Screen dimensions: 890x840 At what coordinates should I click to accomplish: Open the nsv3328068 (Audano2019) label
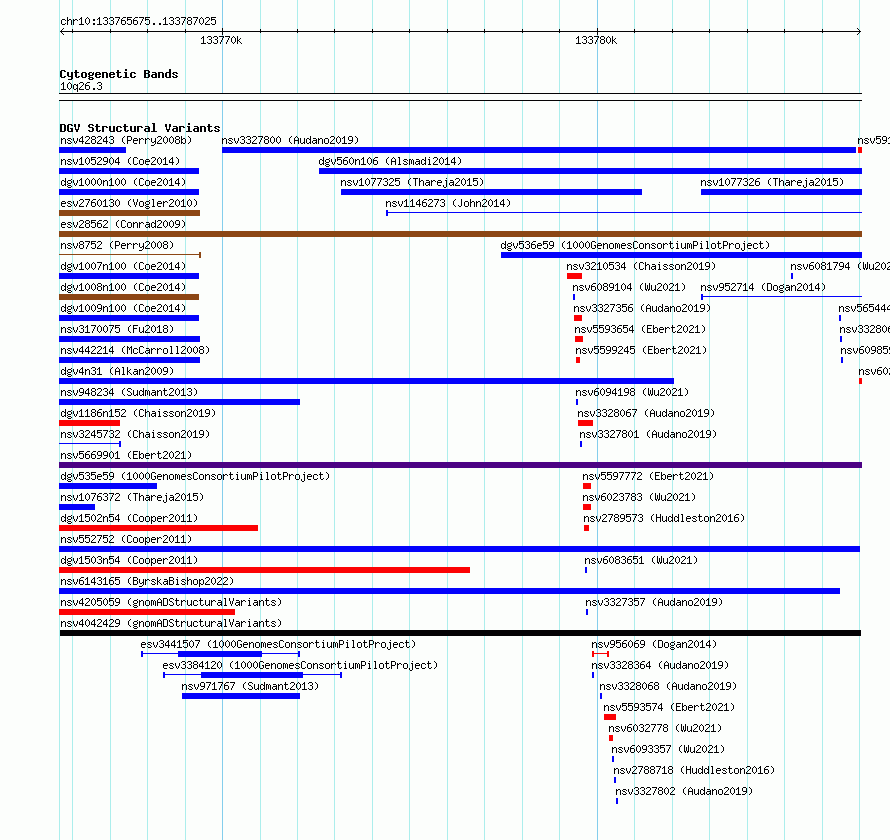tap(668, 686)
